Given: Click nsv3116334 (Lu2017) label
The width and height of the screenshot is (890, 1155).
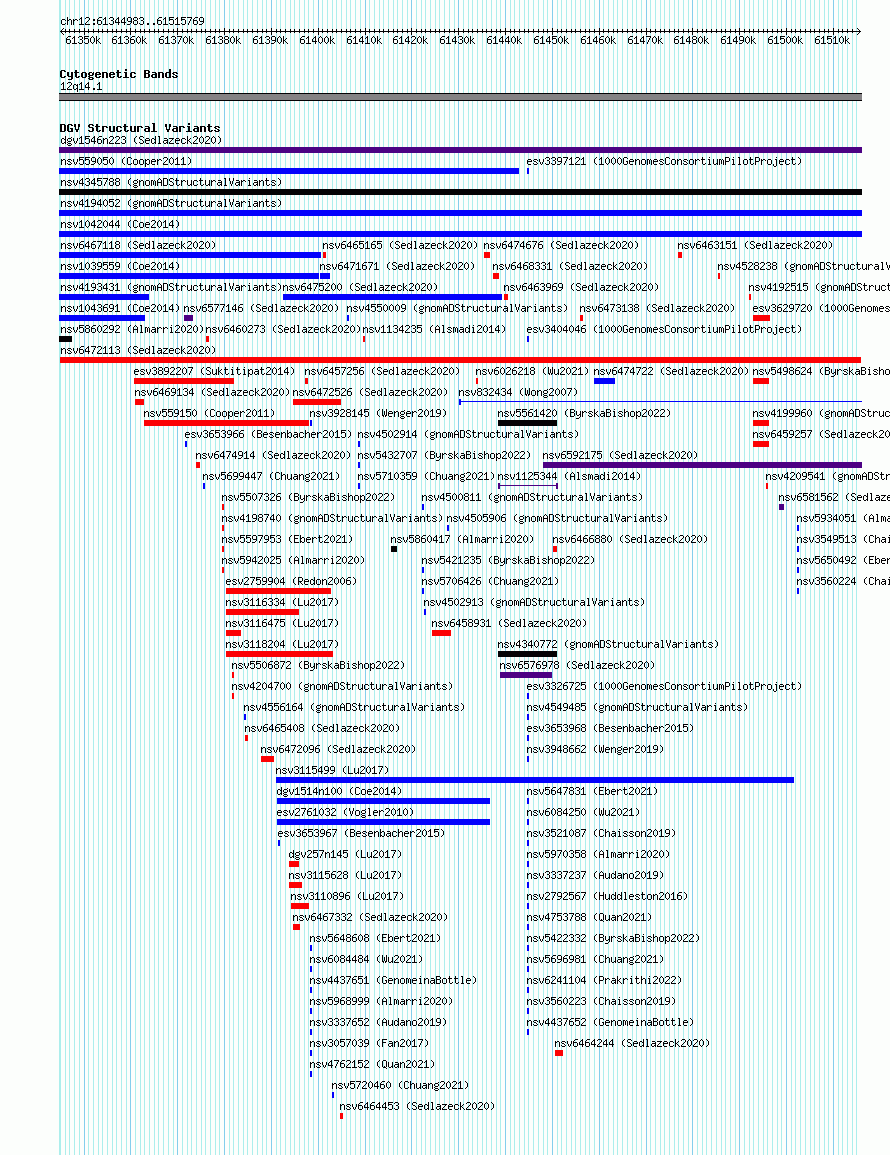Looking at the screenshot, I should [x=282, y=603].
